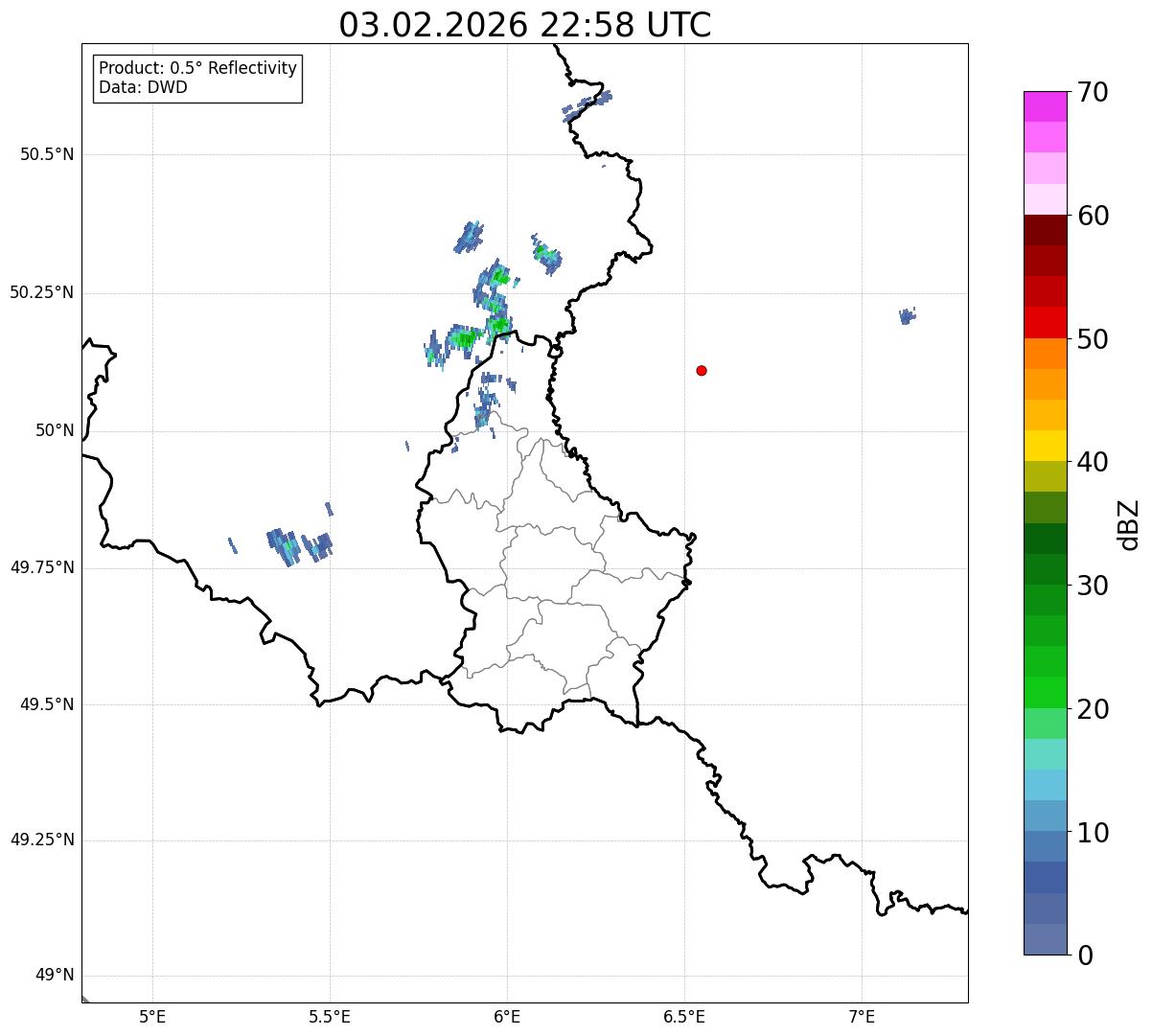Click the 50.5°N latitude axis label
This screenshot has width=1152, height=1036.
[47, 155]
